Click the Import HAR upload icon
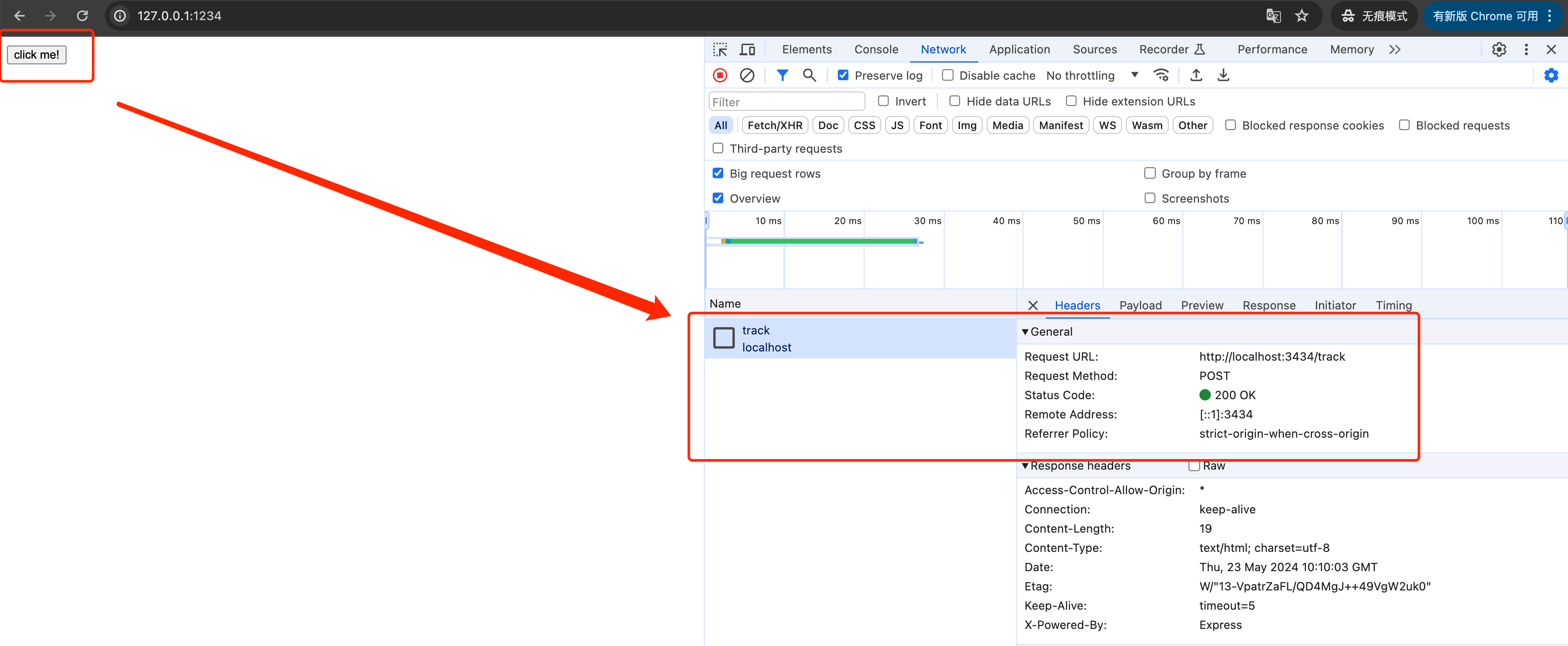This screenshot has width=1568, height=646. click(x=1195, y=75)
